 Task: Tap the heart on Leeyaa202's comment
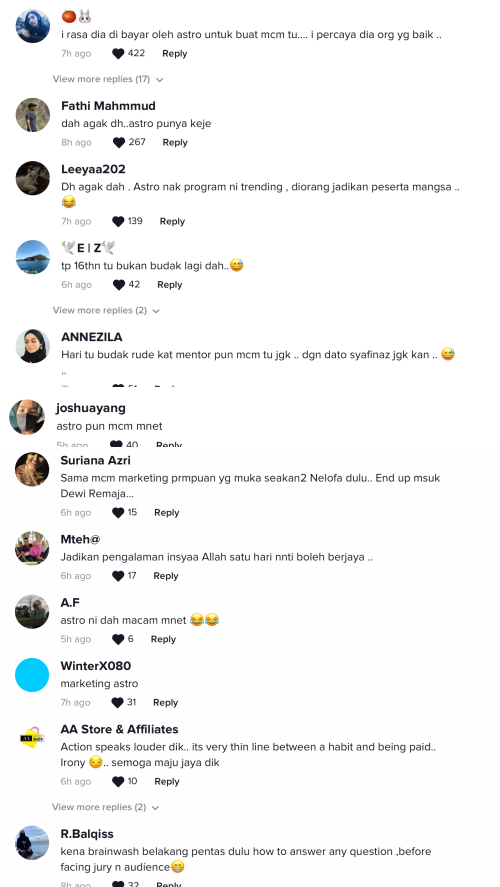click(118, 222)
